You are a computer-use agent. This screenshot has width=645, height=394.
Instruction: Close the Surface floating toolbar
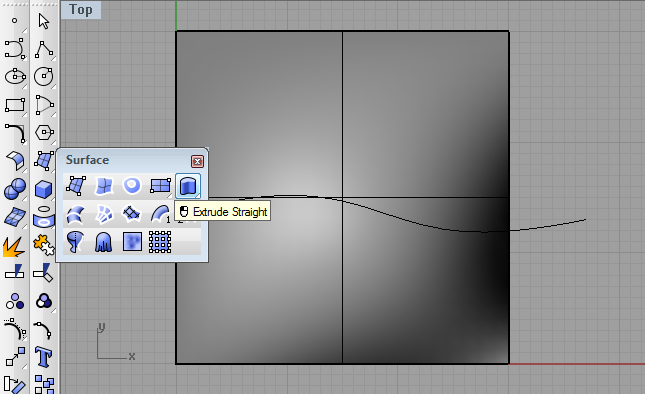pos(197,161)
